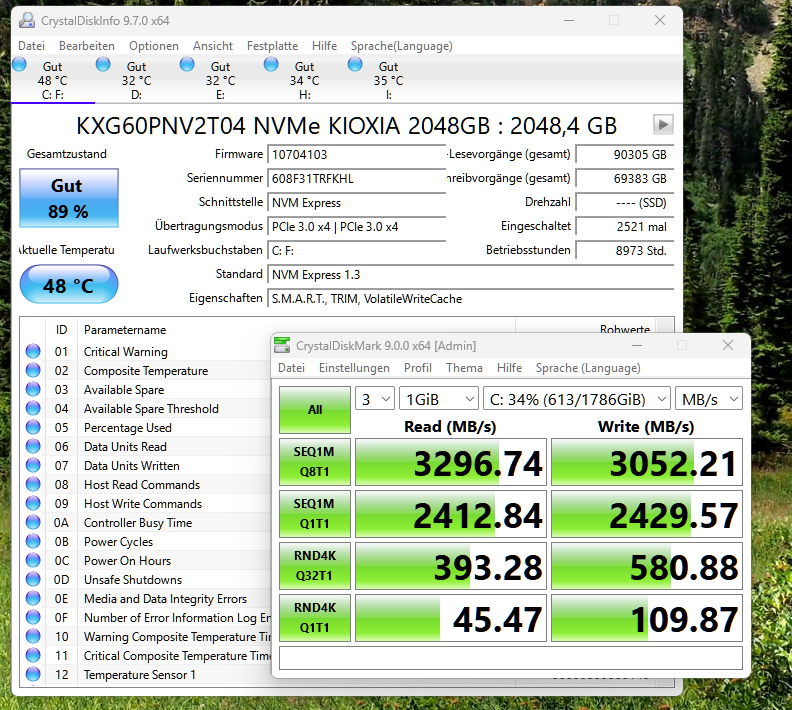Open Thema menu in CrystalDiskMark
This screenshot has height=710, width=792.
[x=464, y=368]
